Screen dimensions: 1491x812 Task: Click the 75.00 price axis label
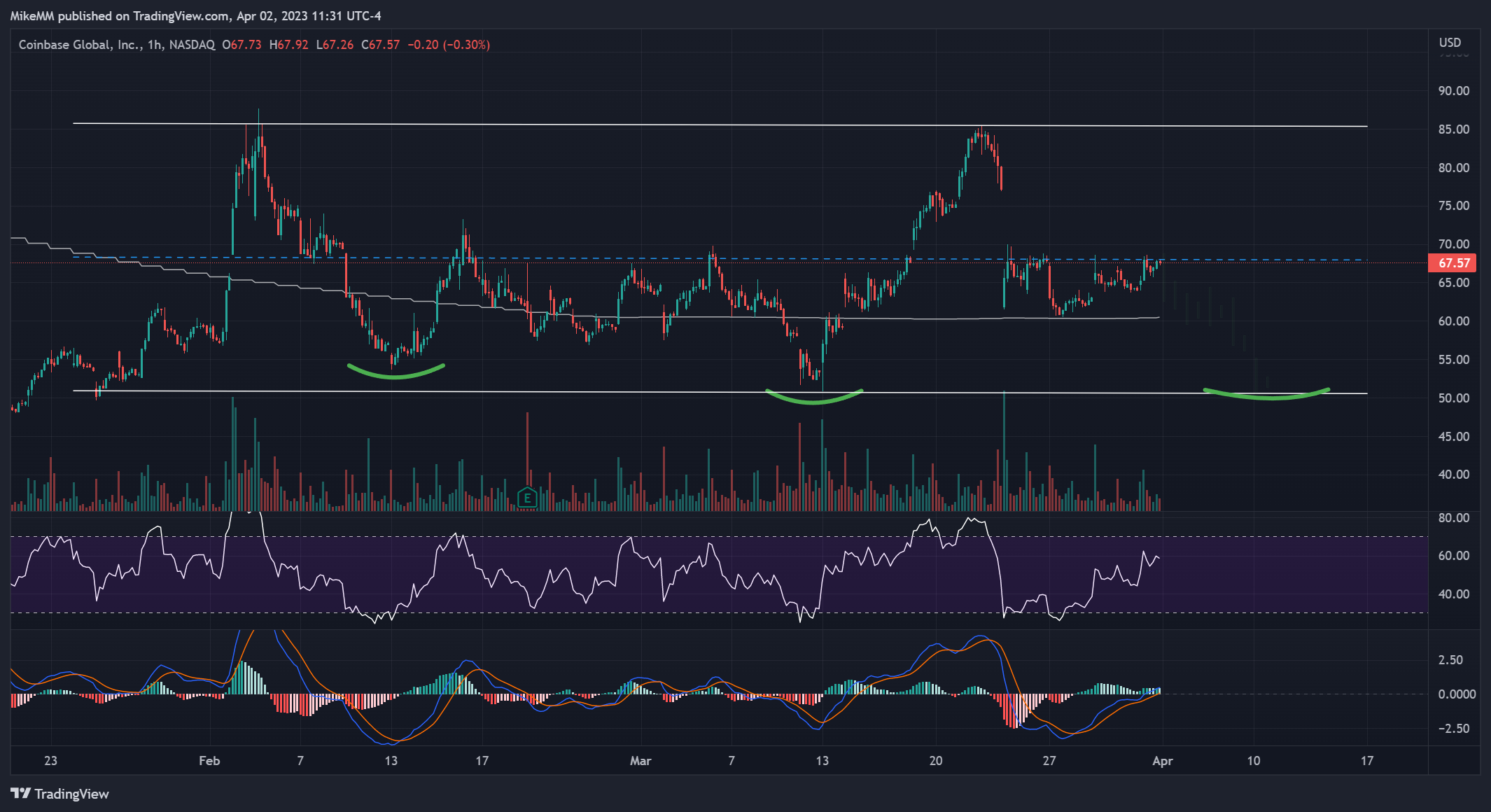tap(1453, 206)
